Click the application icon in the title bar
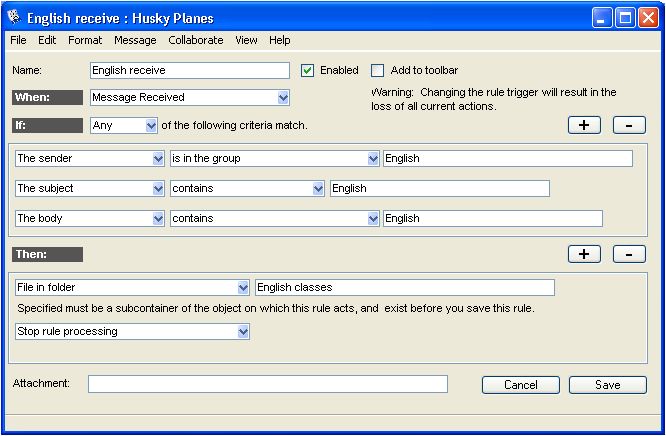Screen dimensions: 666x436 pyautogui.click(x=13, y=18)
